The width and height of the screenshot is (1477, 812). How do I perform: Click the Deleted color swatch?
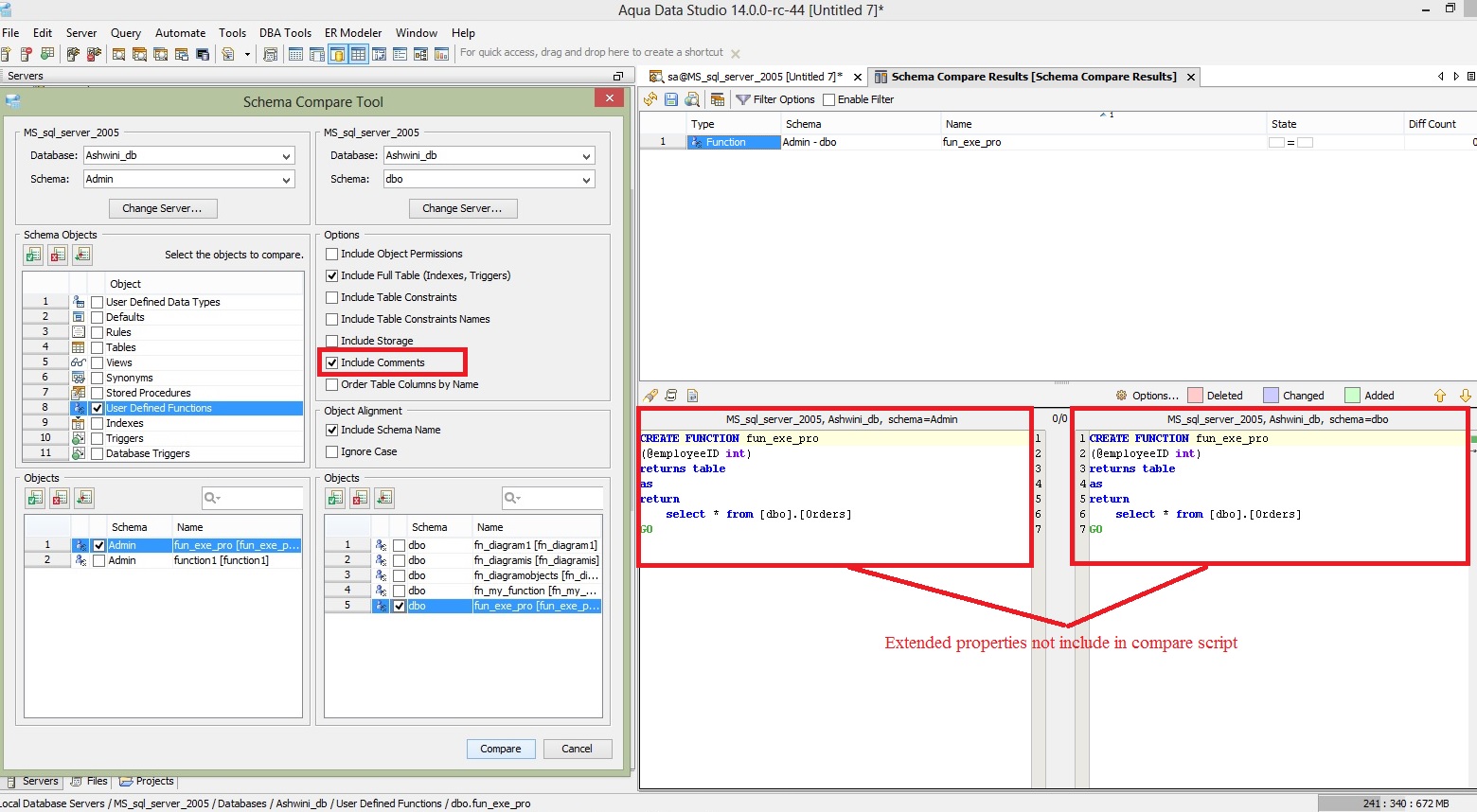pos(1195,396)
